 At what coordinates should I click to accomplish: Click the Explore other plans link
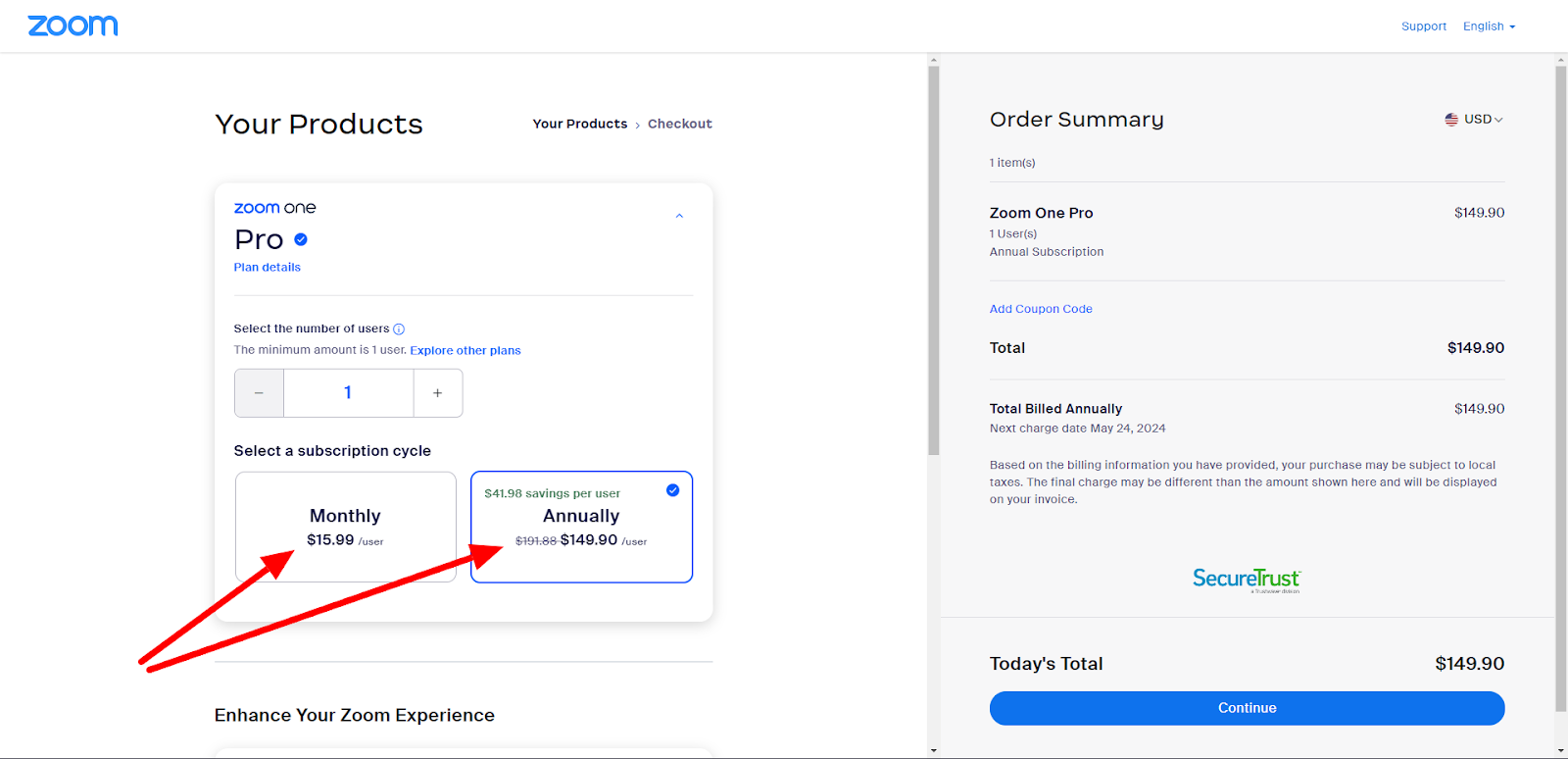(465, 351)
